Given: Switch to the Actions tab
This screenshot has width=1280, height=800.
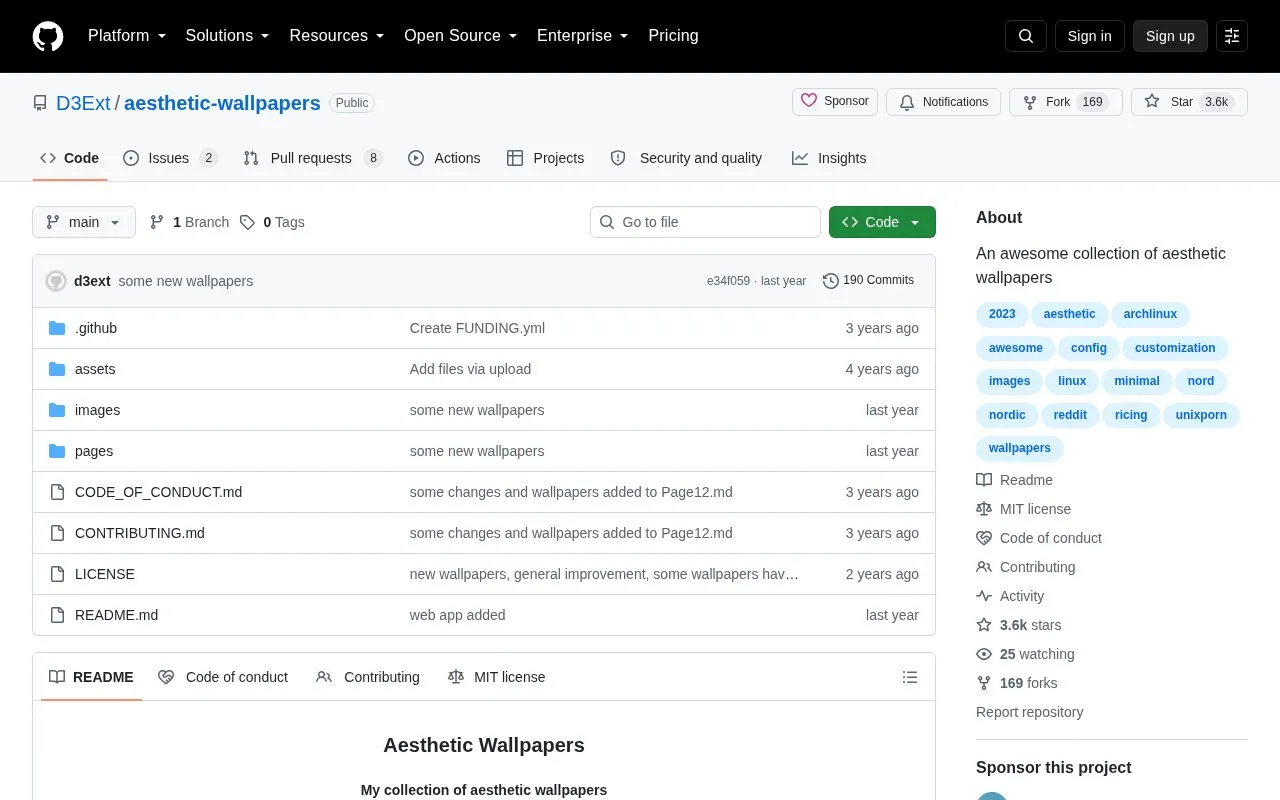Looking at the screenshot, I should click(444, 158).
